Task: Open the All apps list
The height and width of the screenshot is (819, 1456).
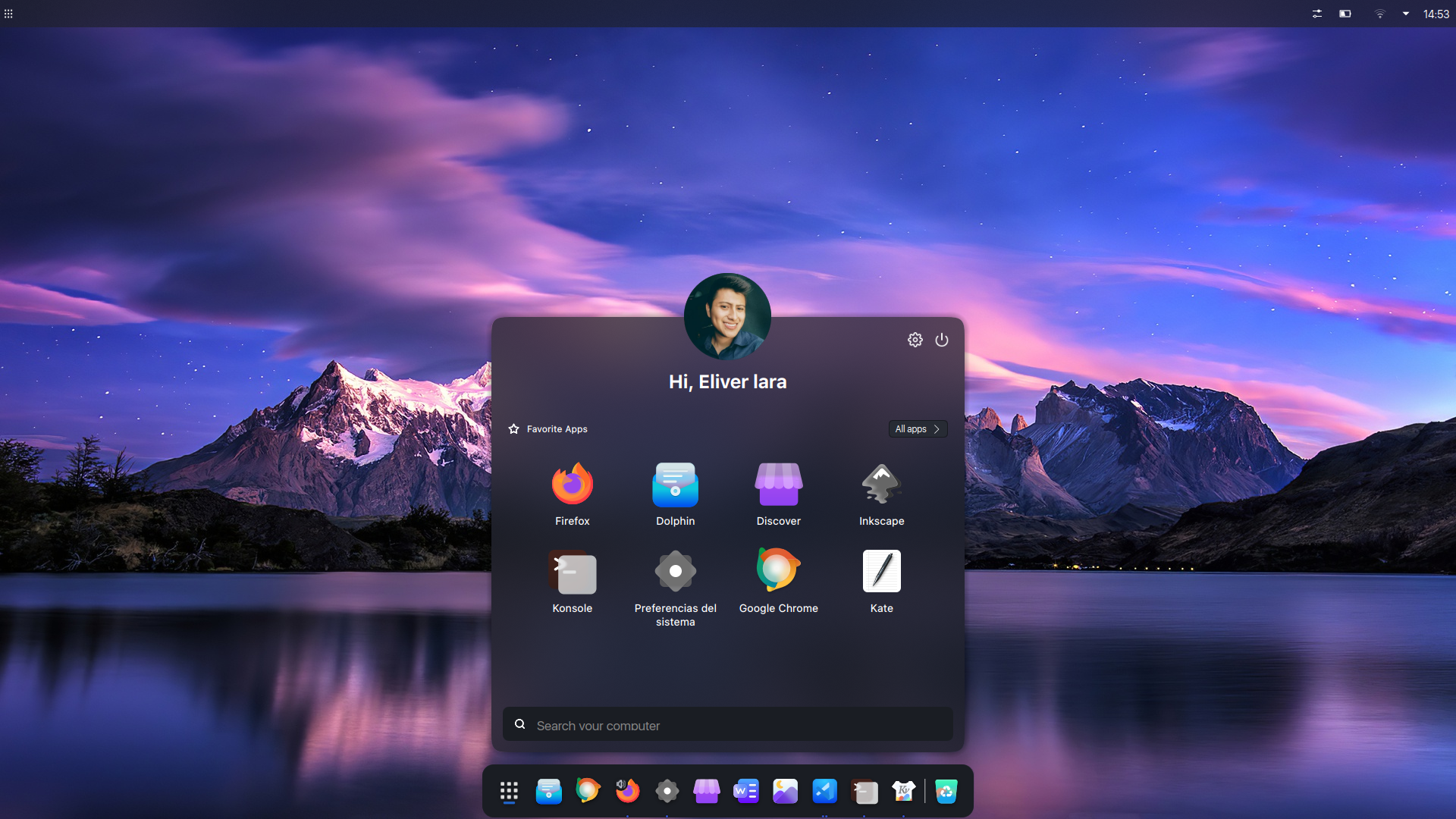Action: pyautogui.click(x=918, y=429)
